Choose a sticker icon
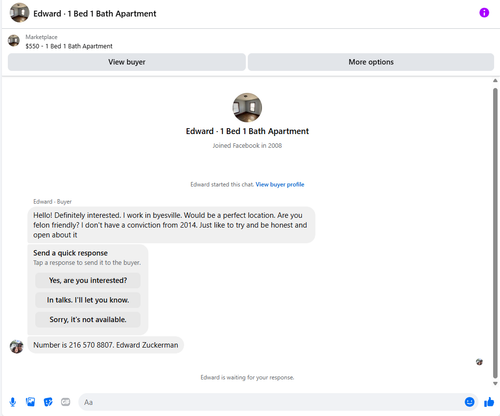The height and width of the screenshot is (416, 500). tap(48, 402)
